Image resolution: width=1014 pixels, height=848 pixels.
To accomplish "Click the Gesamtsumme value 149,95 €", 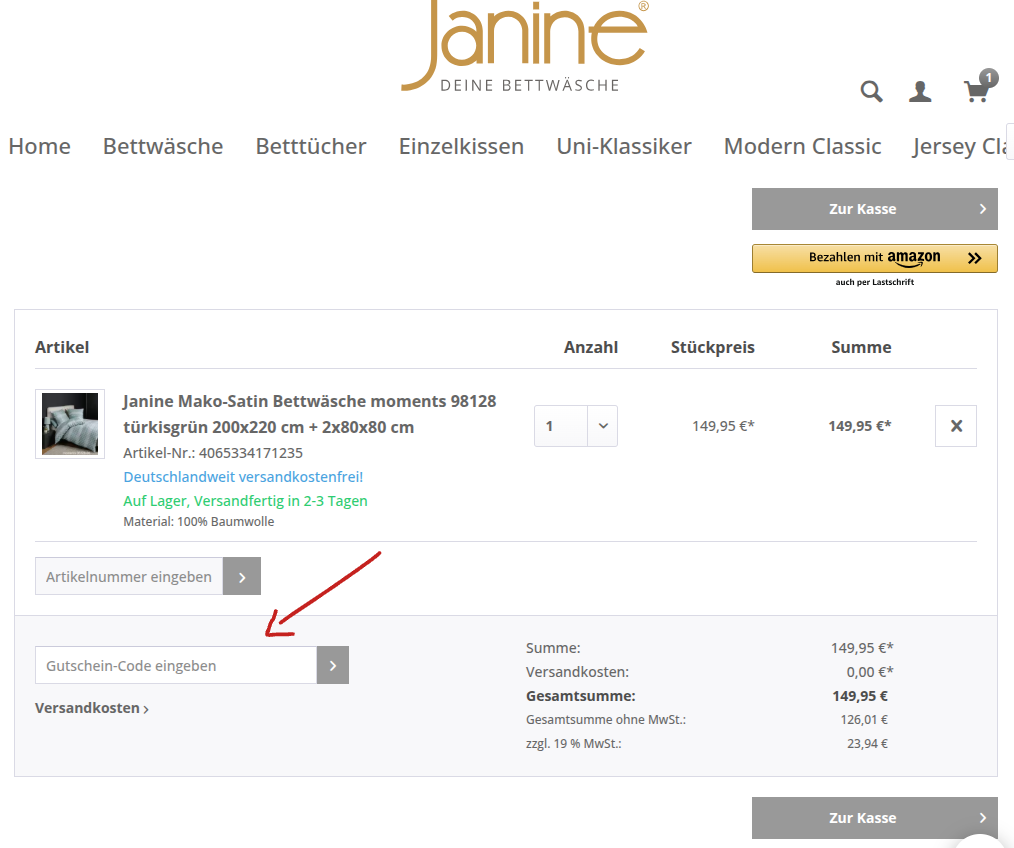I will tap(859, 696).
